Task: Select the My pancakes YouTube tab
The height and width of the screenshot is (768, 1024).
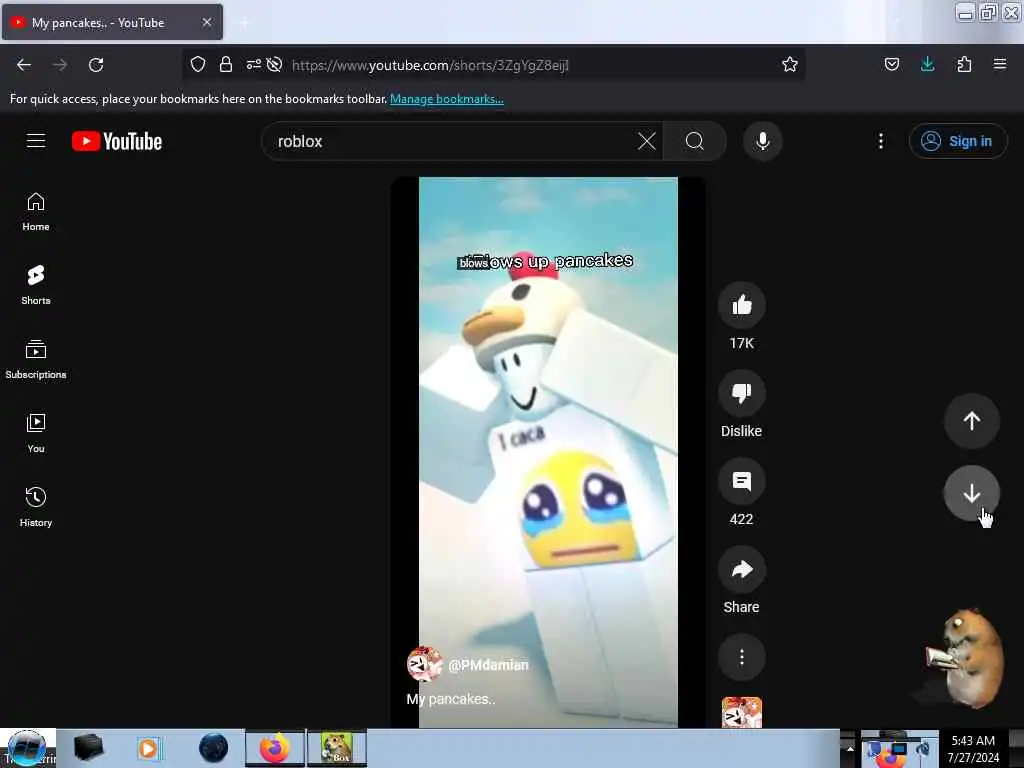Action: 112,22
